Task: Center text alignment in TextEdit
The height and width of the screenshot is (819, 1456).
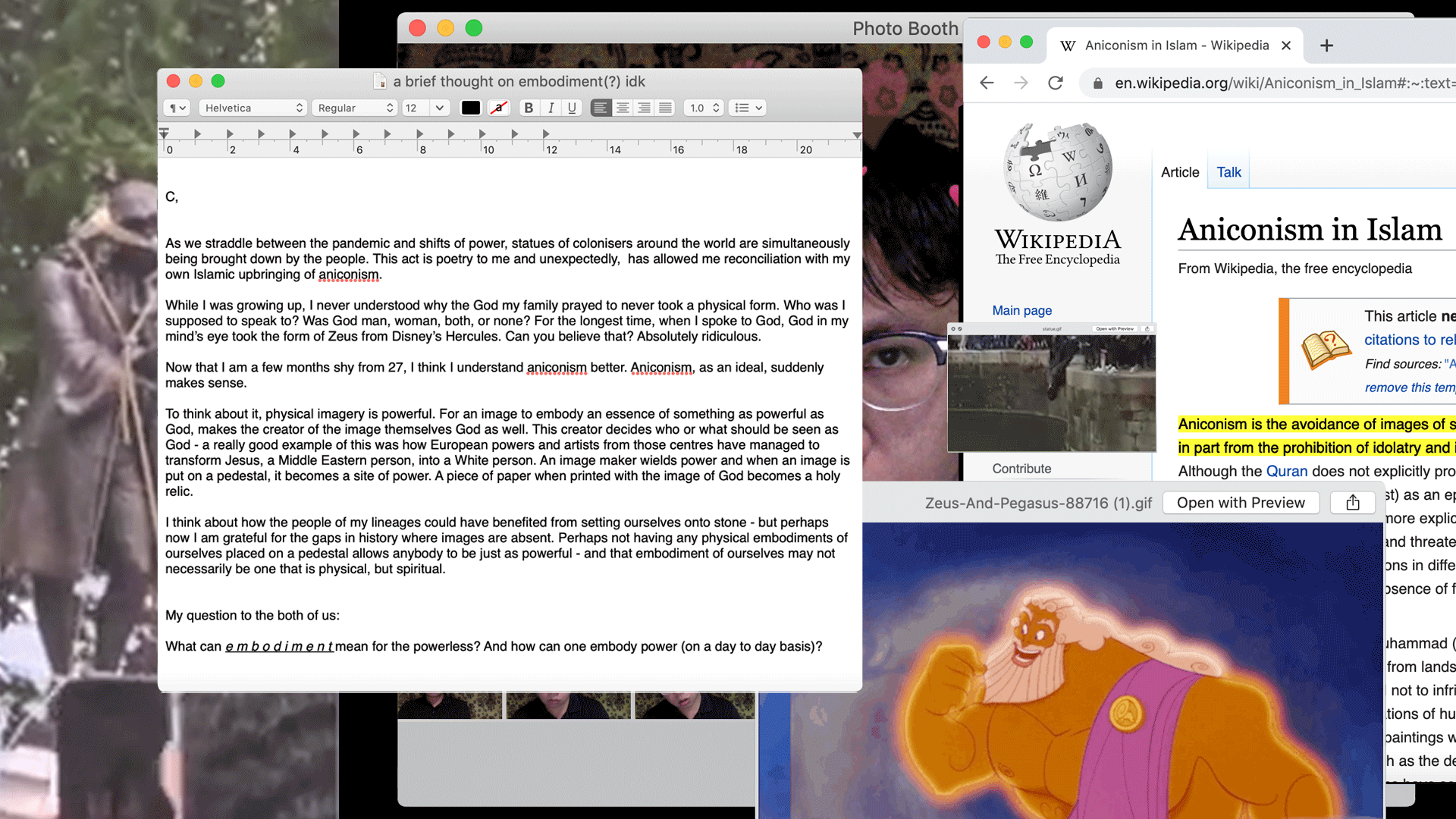Action: 623,108
